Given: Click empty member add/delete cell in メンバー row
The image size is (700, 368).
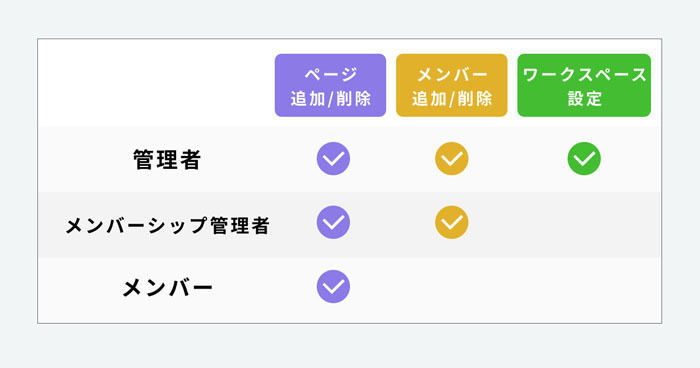Looking at the screenshot, I should click(x=451, y=289).
